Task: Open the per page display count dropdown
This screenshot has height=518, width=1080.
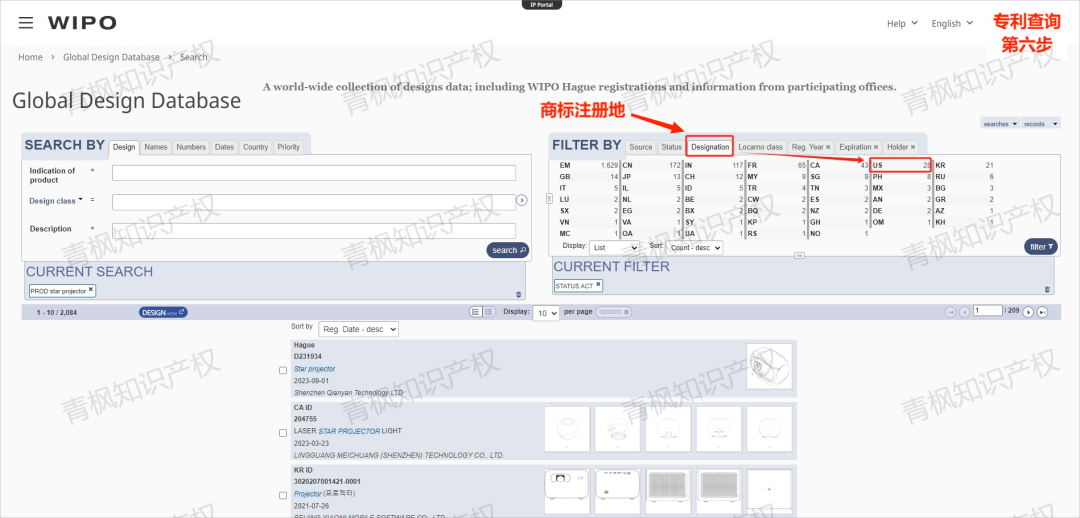Action: point(546,313)
